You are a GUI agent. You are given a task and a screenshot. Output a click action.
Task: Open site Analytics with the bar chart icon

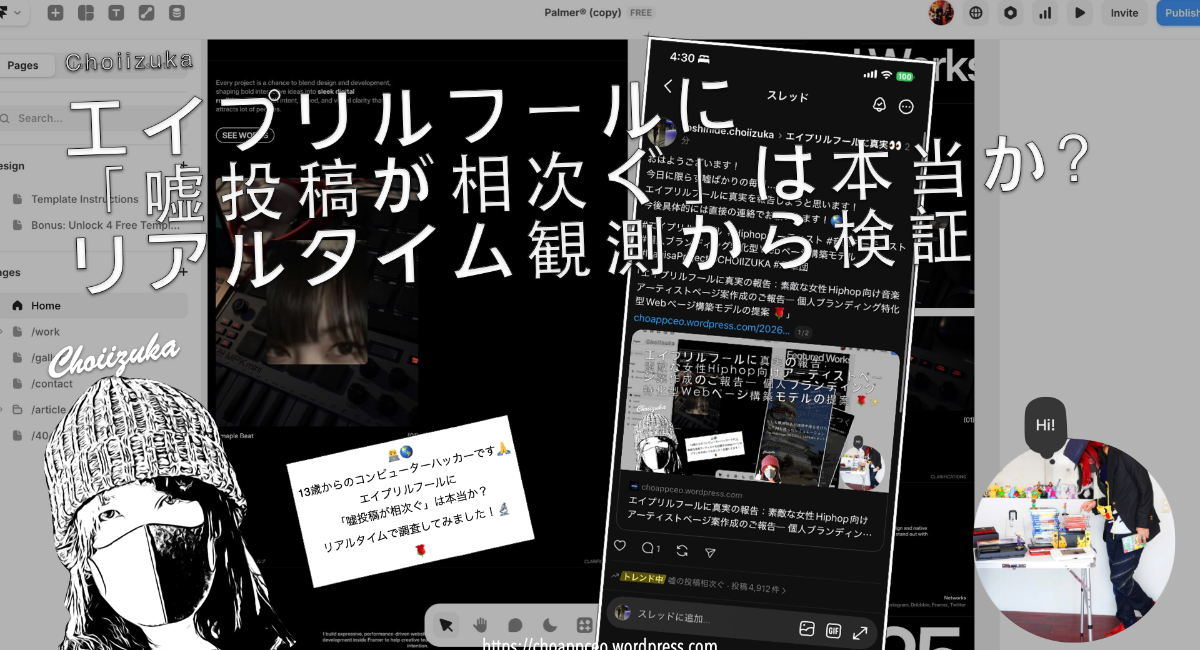(1043, 13)
